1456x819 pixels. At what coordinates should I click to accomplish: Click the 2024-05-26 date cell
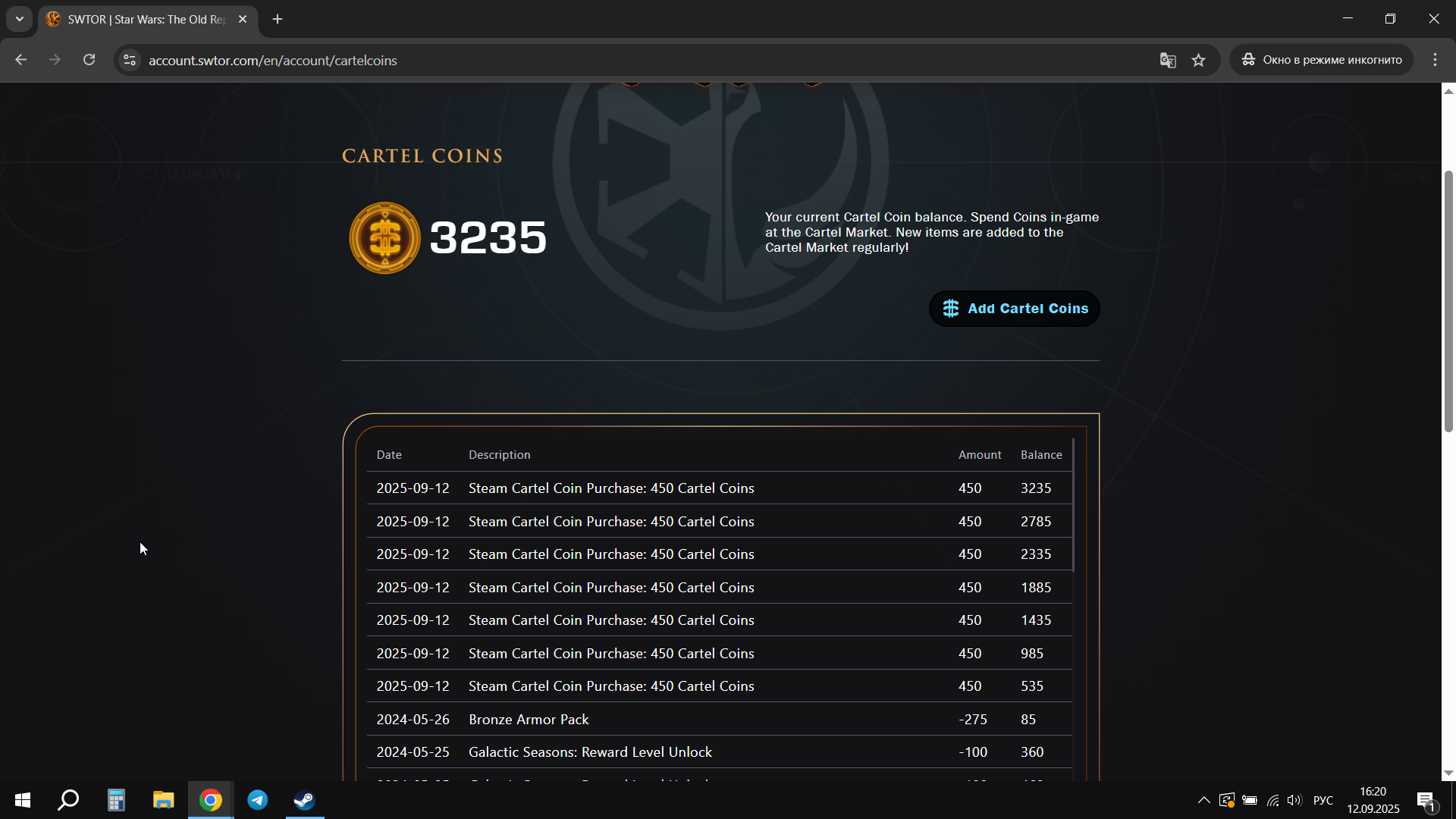(x=413, y=720)
